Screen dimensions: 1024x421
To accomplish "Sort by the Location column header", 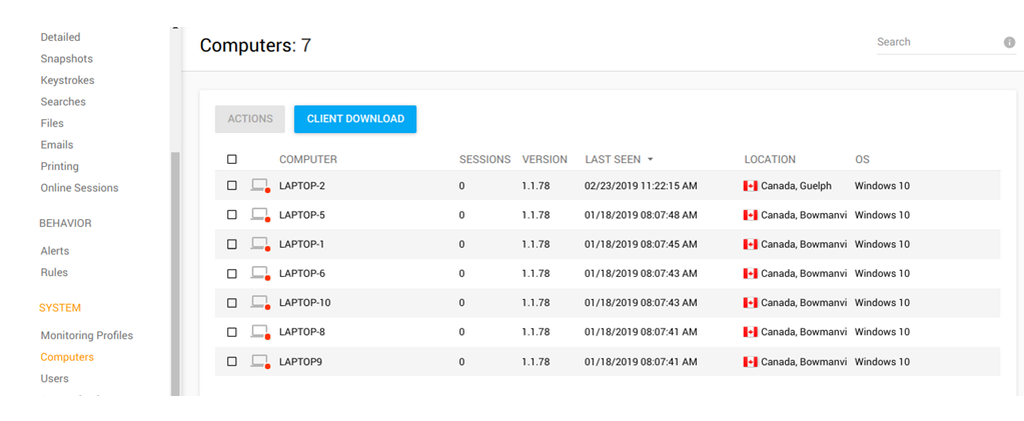I will point(770,159).
